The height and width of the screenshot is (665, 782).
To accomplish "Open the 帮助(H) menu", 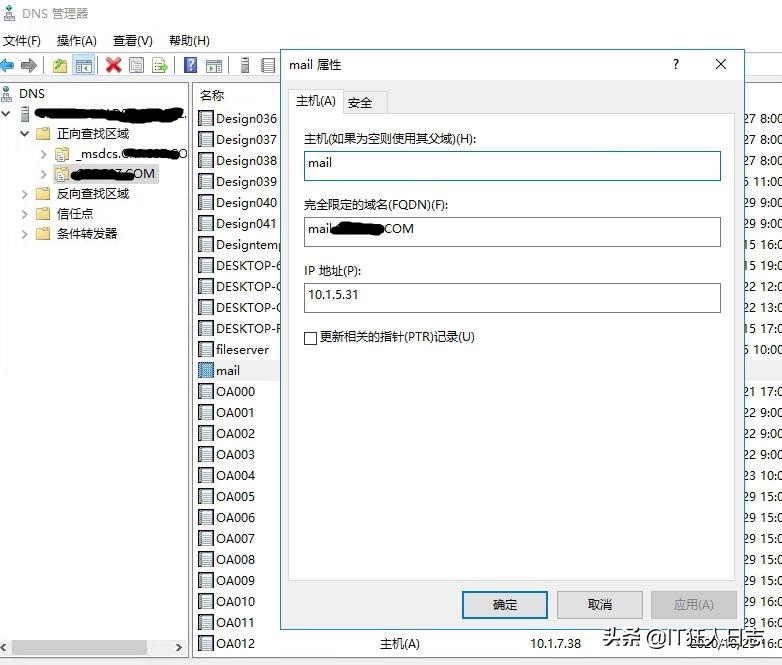I will point(190,41).
